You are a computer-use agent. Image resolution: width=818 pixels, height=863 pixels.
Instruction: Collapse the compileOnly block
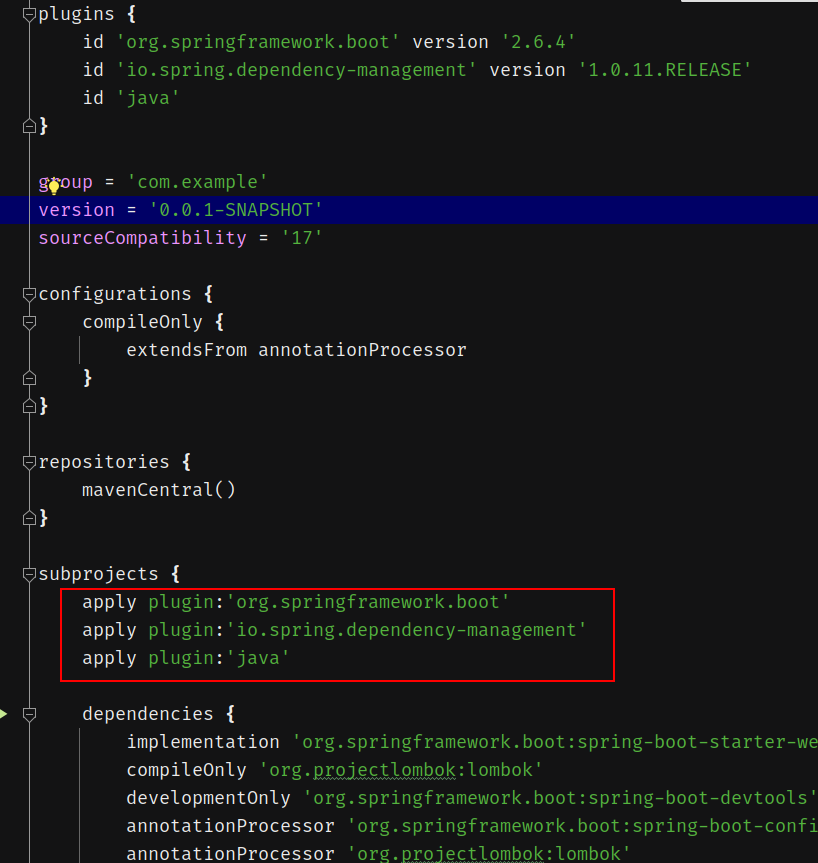point(29,323)
